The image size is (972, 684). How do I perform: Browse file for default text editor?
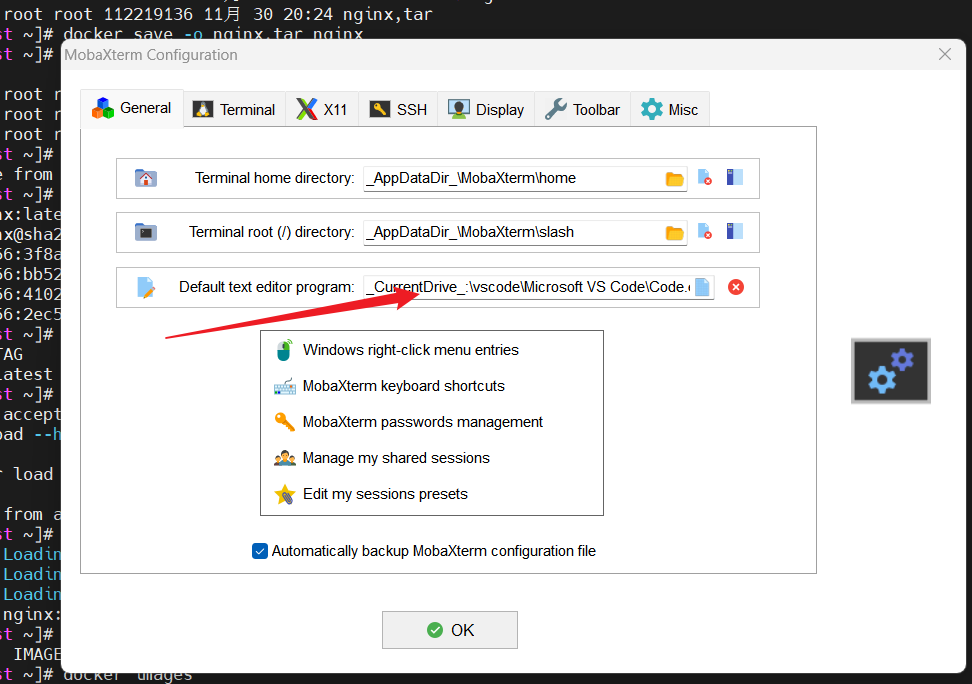coord(702,287)
